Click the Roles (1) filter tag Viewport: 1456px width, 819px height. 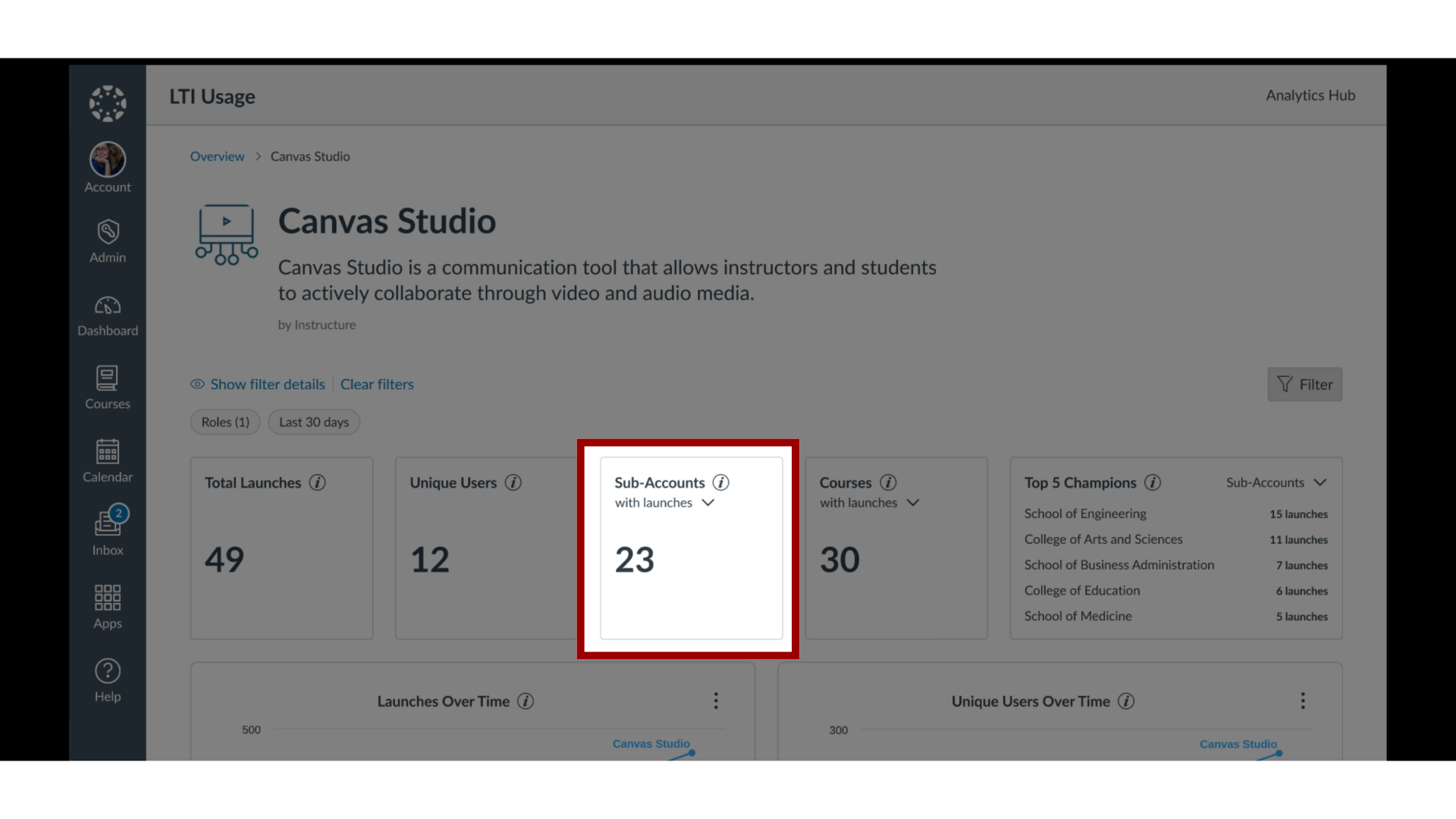pyautogui.click(x=222, y=421)
